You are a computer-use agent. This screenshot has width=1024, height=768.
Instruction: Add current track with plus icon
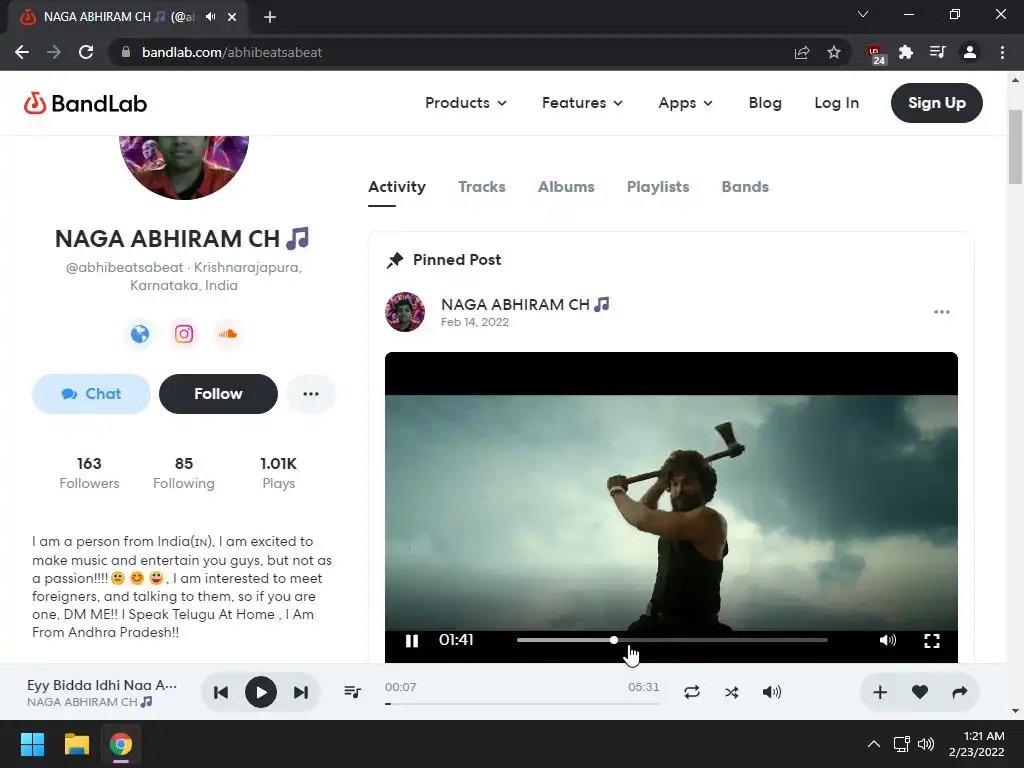[x=880, y=692]
